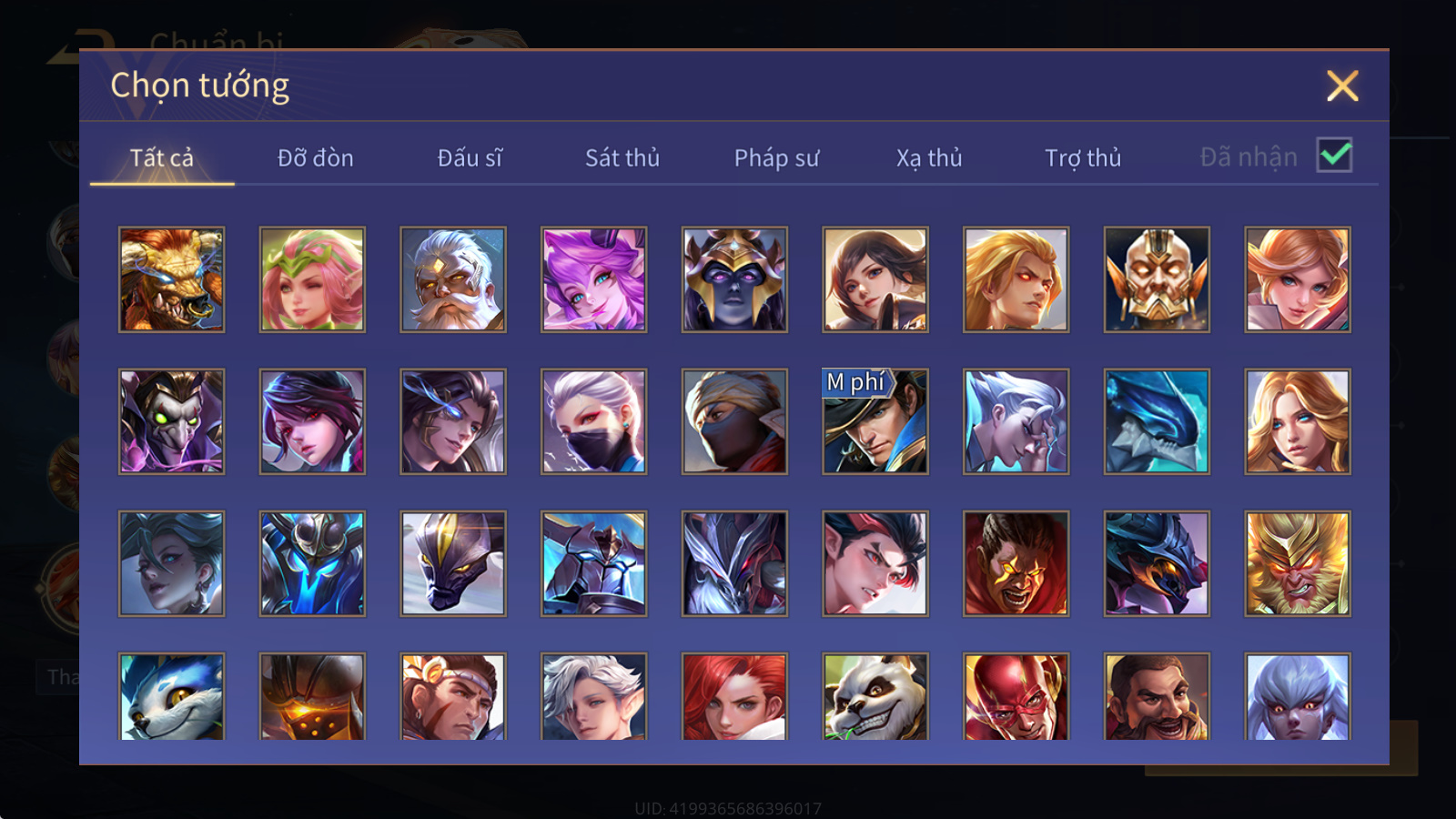Screen dimensions: 1456x819
Task: Select the hero marked M phí
Action: click(x=875, y=421)
